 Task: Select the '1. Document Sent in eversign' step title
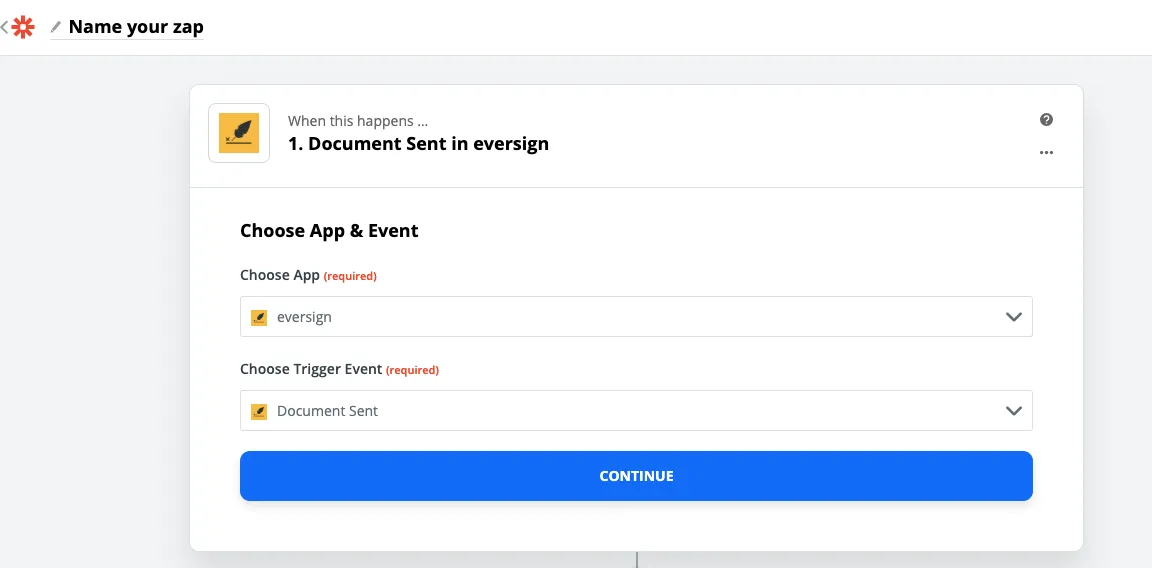coord(418,144)
